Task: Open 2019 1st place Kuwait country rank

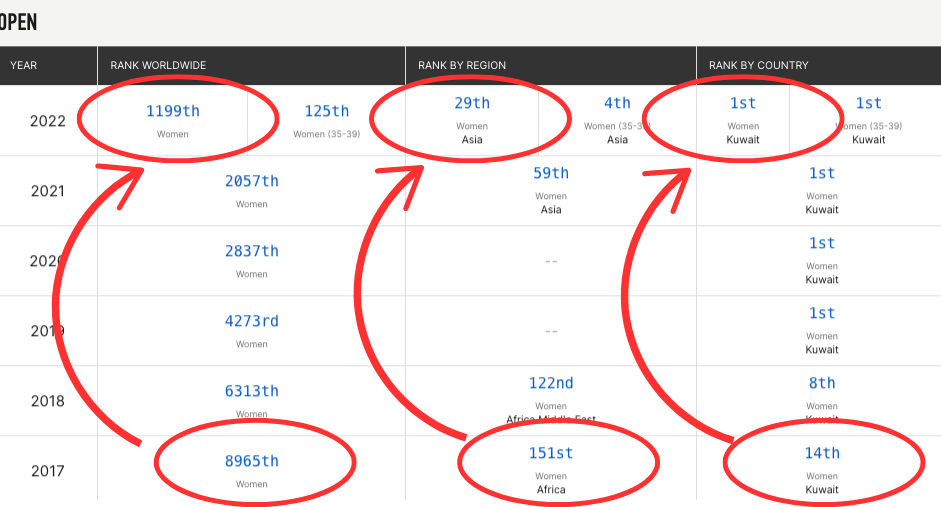Action: 822,313
